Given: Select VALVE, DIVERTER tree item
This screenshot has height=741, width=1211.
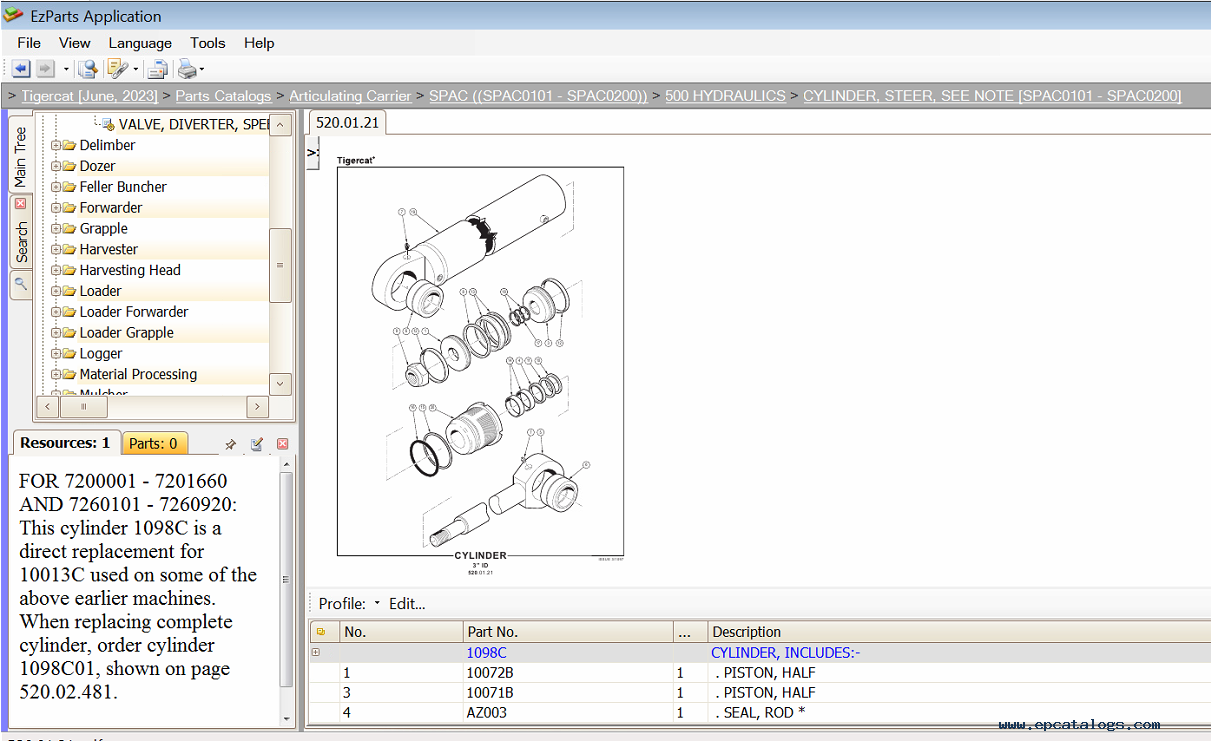Looking at the screenshot, I should click(x=194, y=124).
